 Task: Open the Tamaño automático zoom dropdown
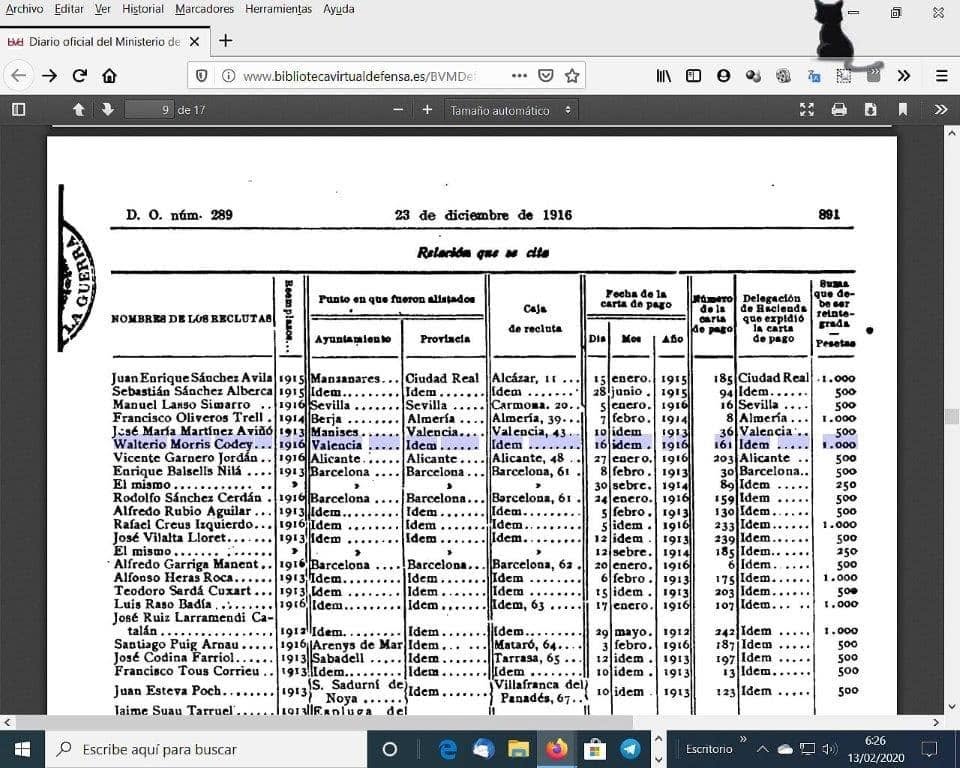pyautogui.click(x=511, y=110)
